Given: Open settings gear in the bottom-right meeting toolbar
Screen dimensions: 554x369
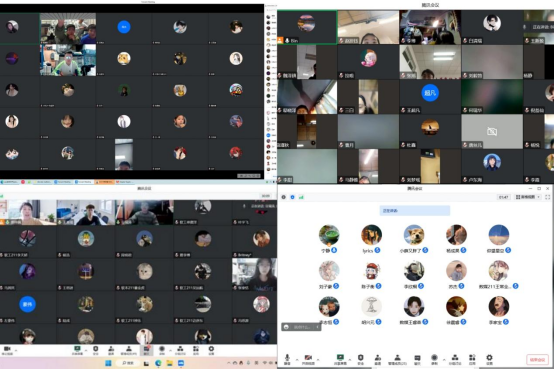Looking at the screenshot, I should [x=489, y=359].
